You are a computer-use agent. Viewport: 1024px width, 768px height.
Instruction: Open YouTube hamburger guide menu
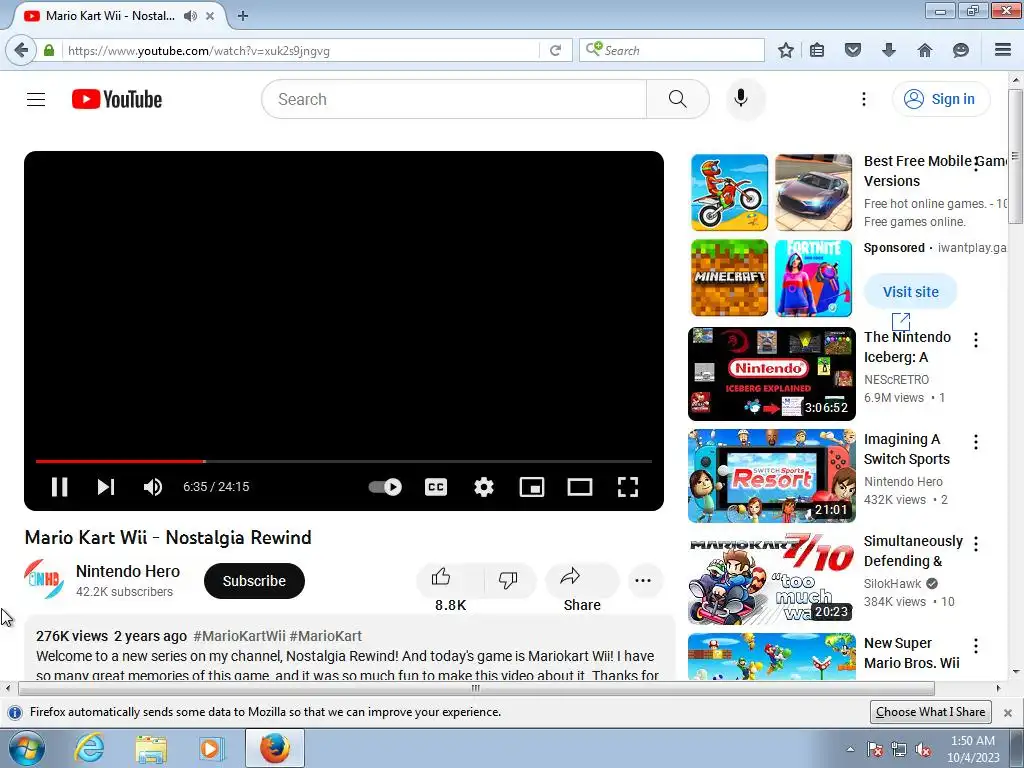click(x=36, y=99)
